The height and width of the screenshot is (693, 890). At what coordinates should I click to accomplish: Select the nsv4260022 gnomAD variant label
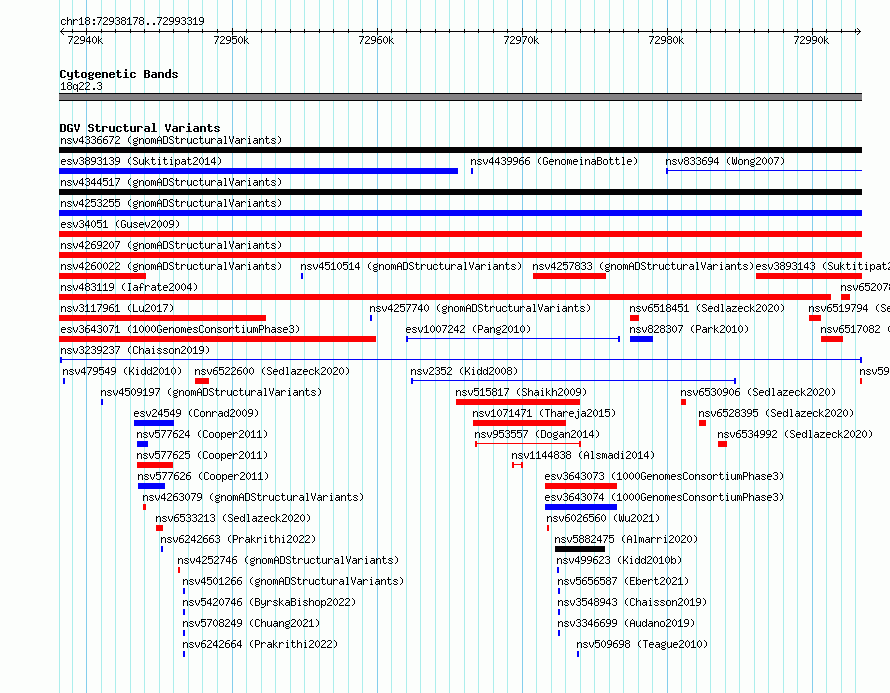coord(171,266)
